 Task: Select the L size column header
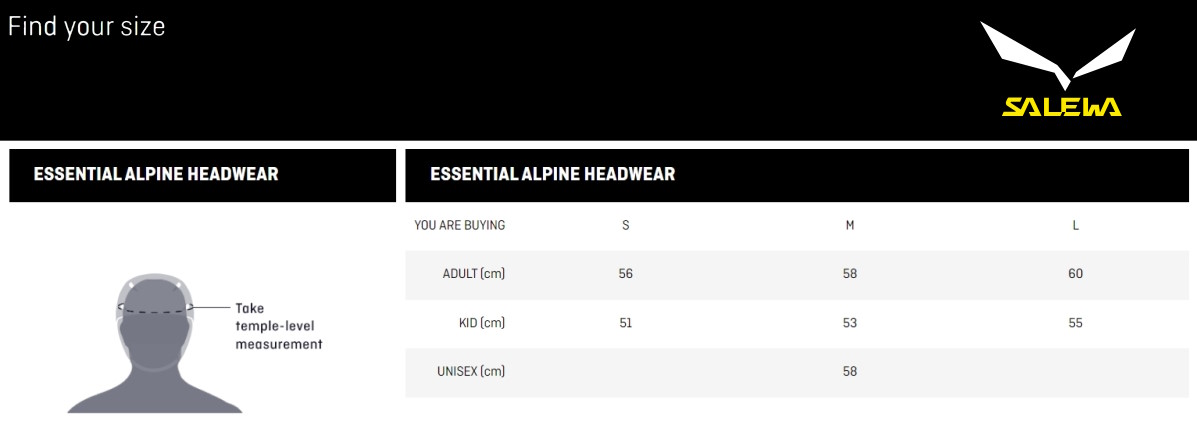pos(1076,225)
